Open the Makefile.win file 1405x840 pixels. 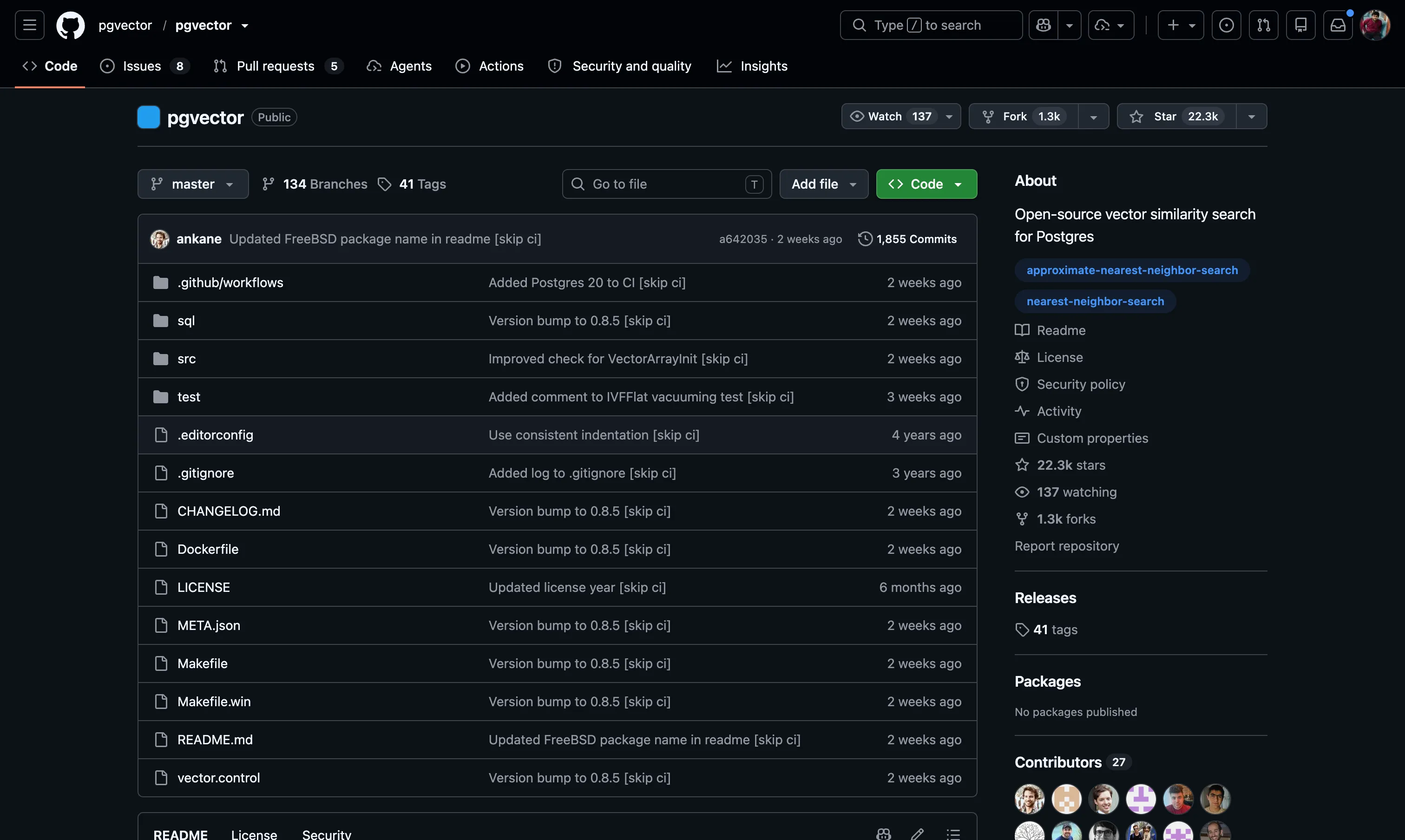pos(214,702)
